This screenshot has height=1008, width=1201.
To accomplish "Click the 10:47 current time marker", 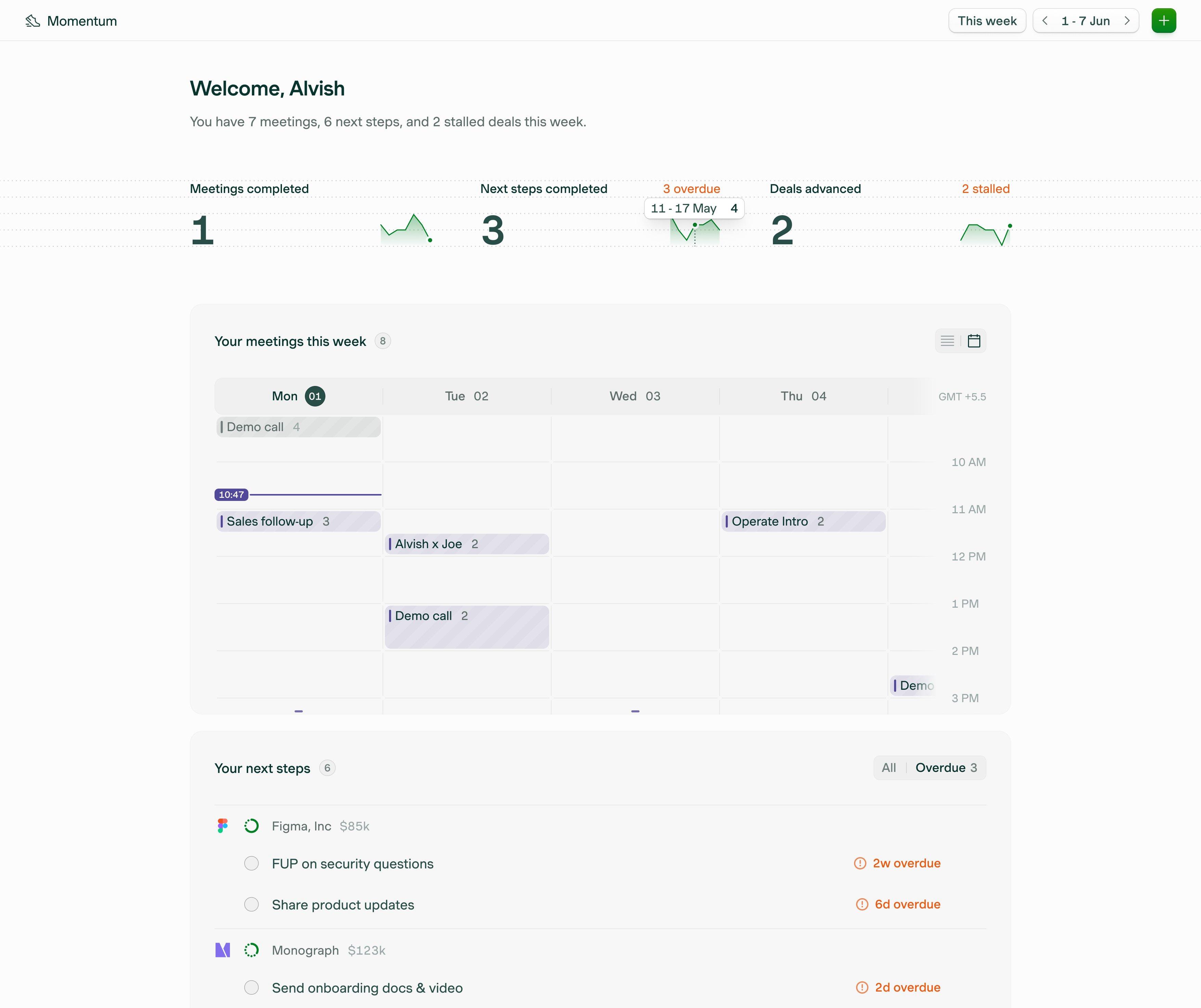I will (x=232, y=494).
